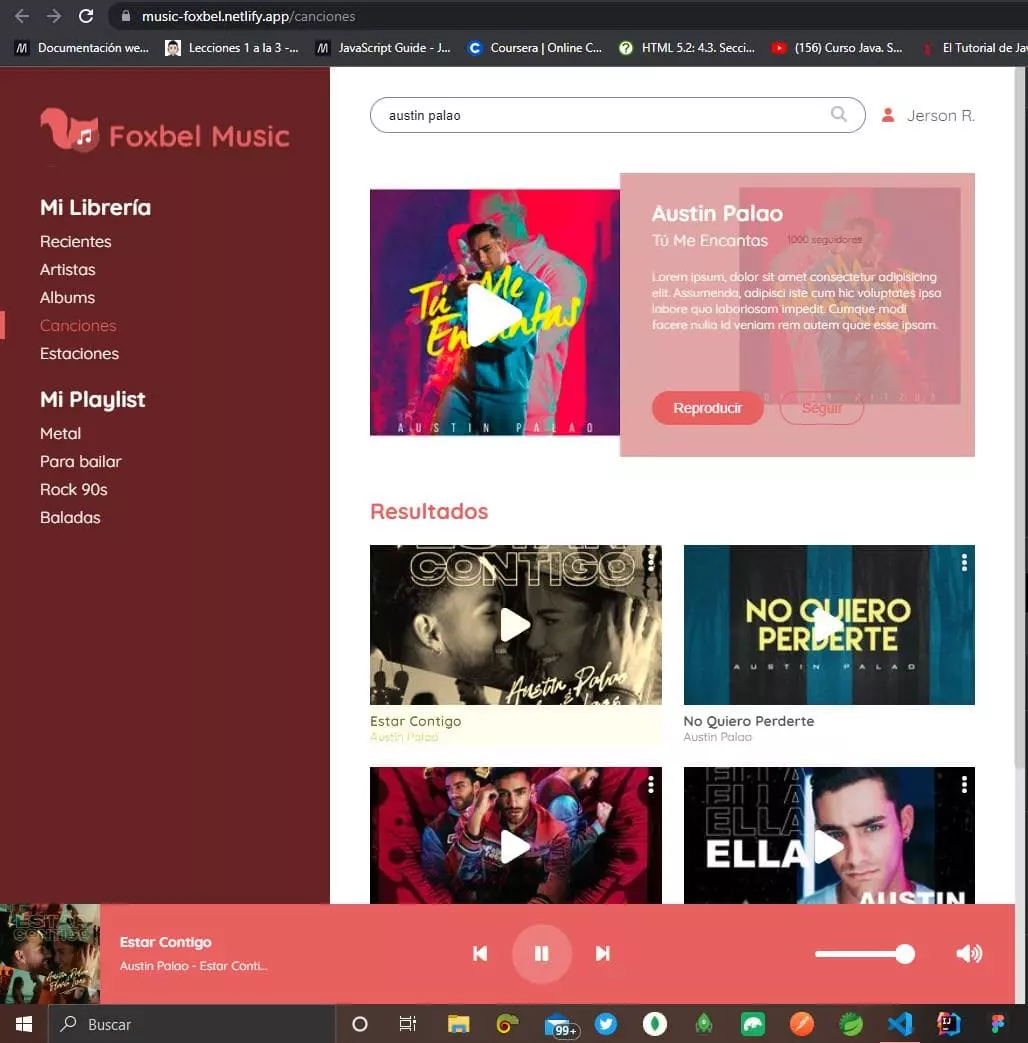The width and height of the screenshot is (1028, 1043).
Task: Click the now-playing album thumbnail in player
Action: [x=50, y=953]
